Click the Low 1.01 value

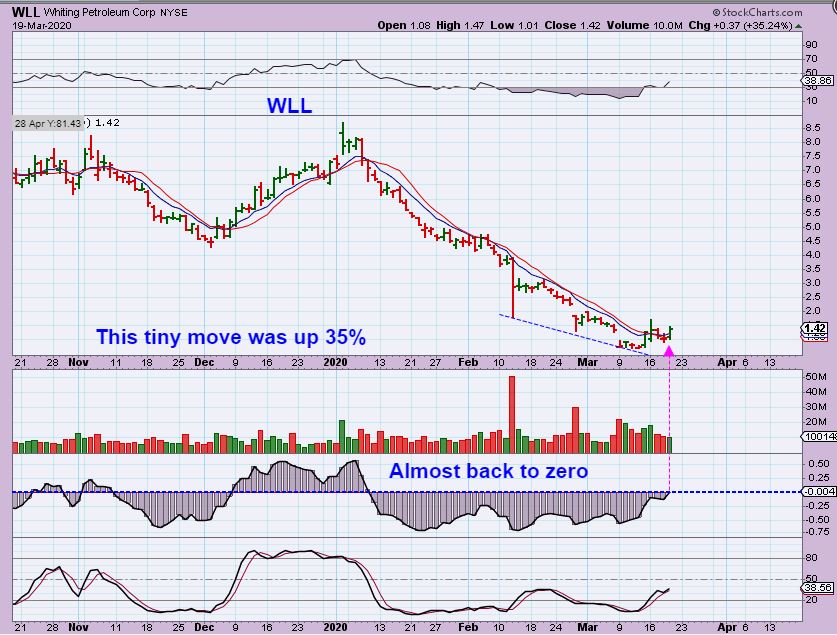(515, 25)
